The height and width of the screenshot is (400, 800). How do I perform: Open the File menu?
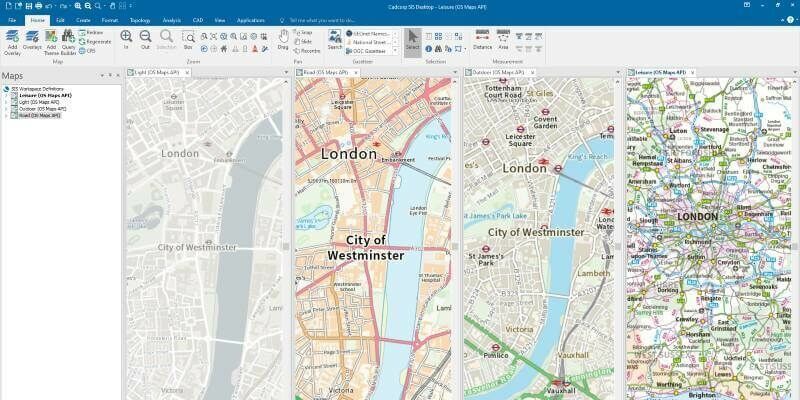12,20
